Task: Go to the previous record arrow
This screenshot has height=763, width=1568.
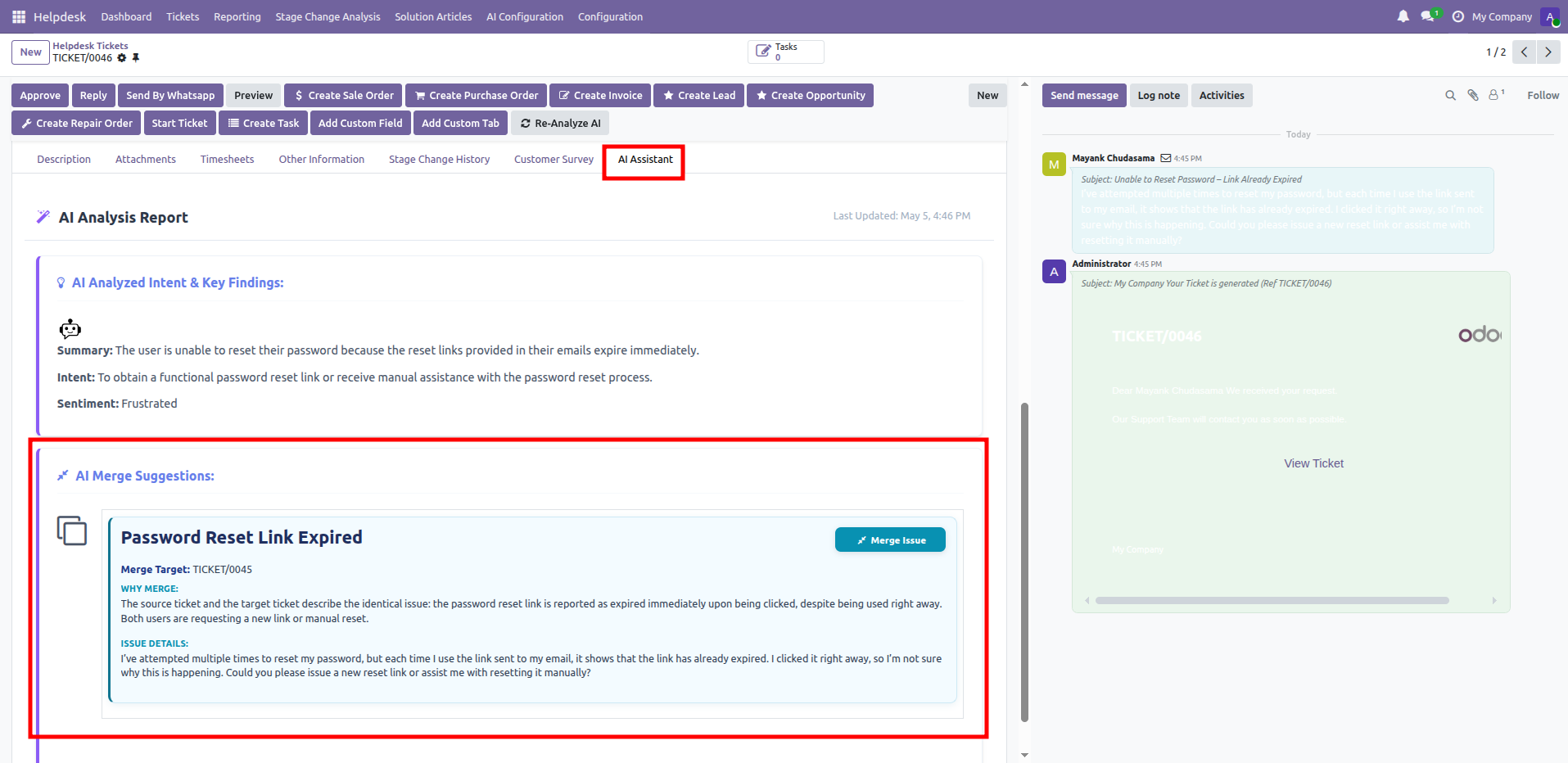Action: (1524, 52)
